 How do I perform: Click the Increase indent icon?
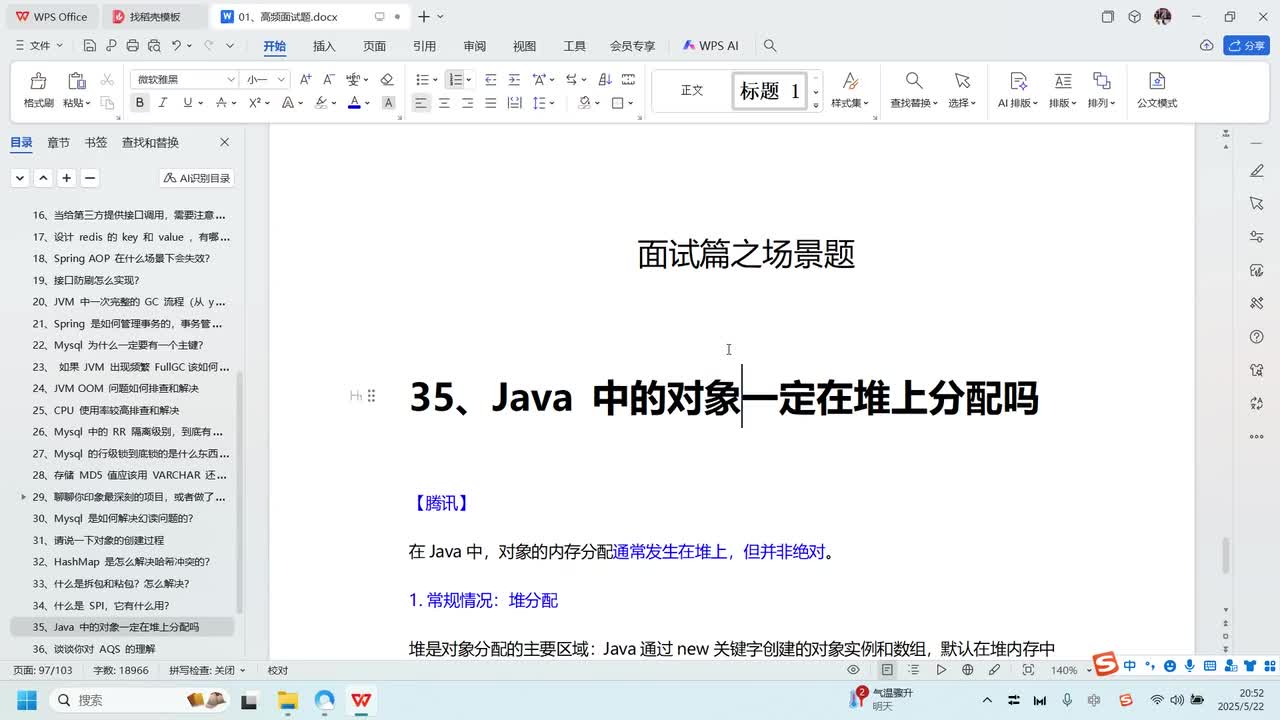514,79
